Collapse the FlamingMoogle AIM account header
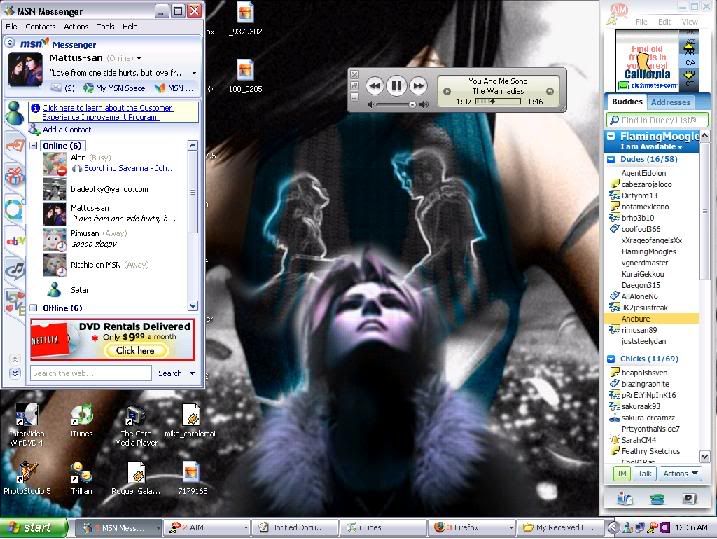This screenshot has width=717, height=539. (x=610, y=136)
